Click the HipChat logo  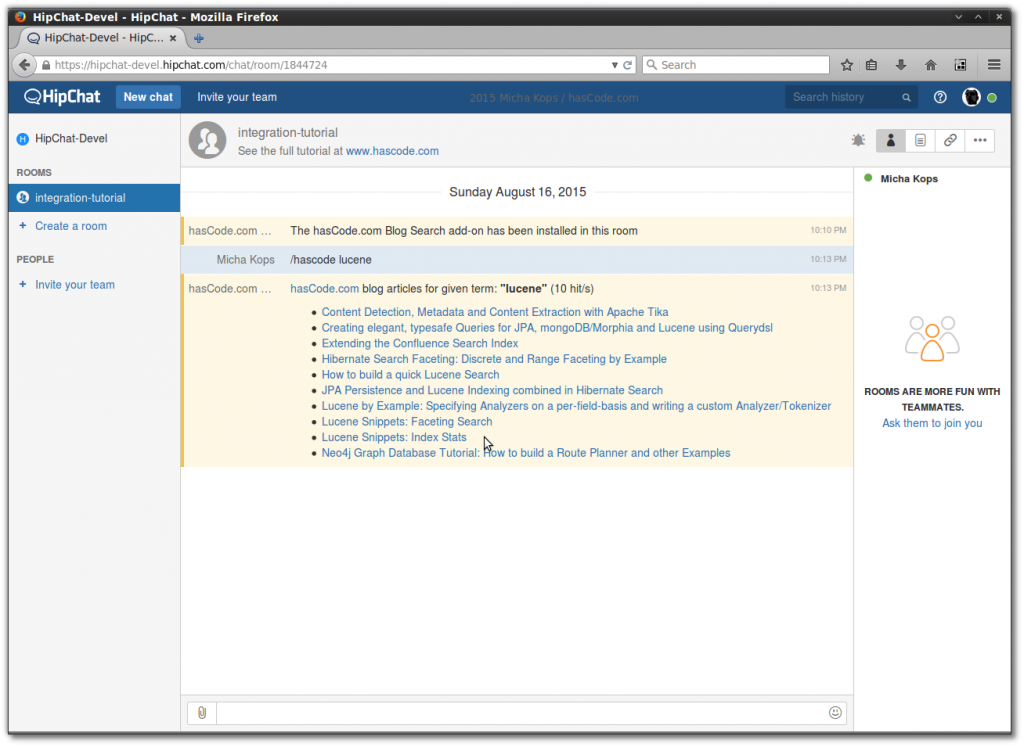tap(60, 97)
